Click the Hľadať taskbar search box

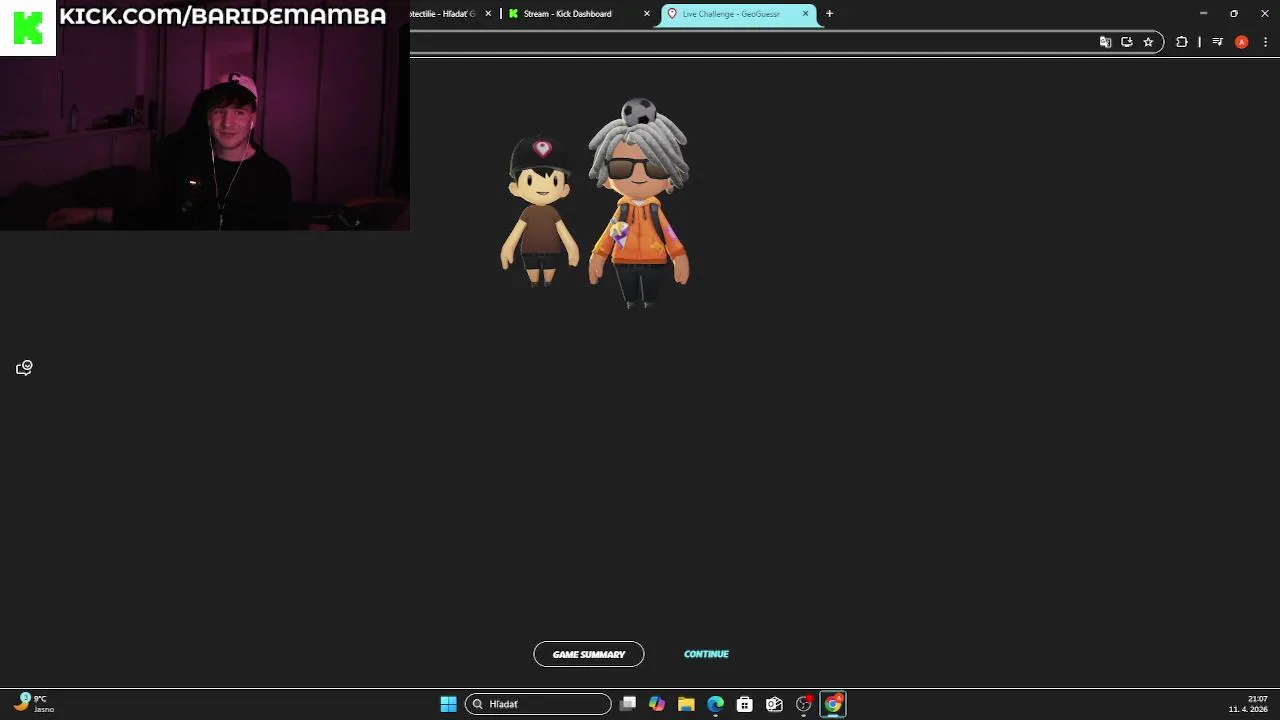tap(538, 704)
